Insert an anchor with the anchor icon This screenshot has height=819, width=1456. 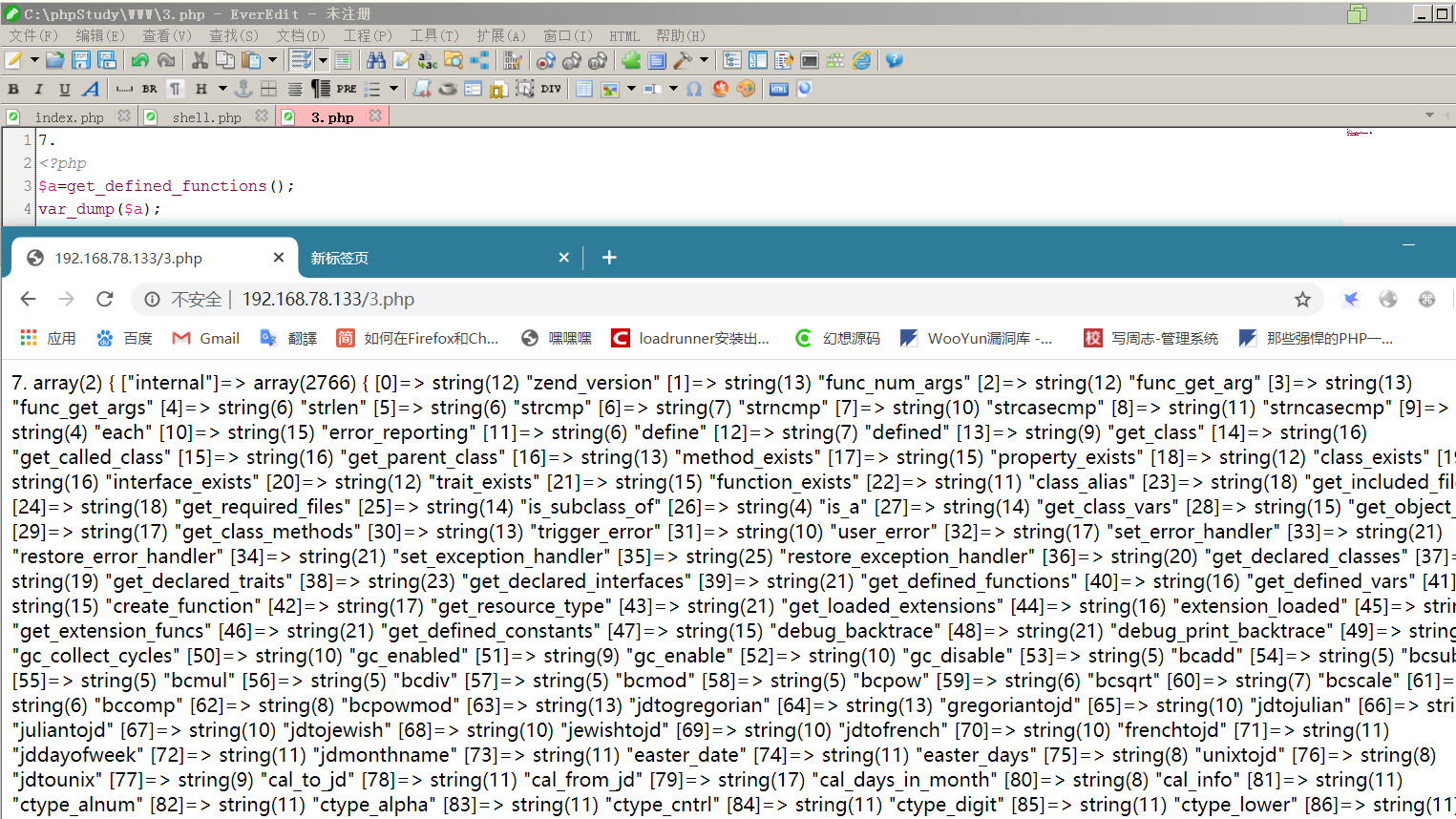tap(243, 89)
